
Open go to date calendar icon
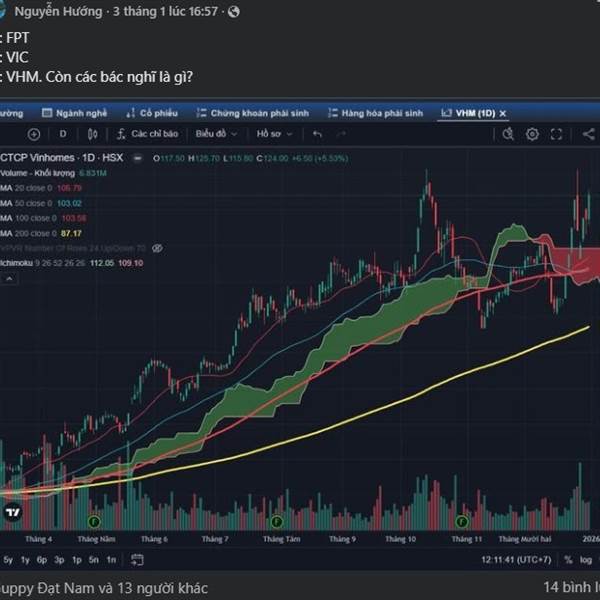coord(137,560)
